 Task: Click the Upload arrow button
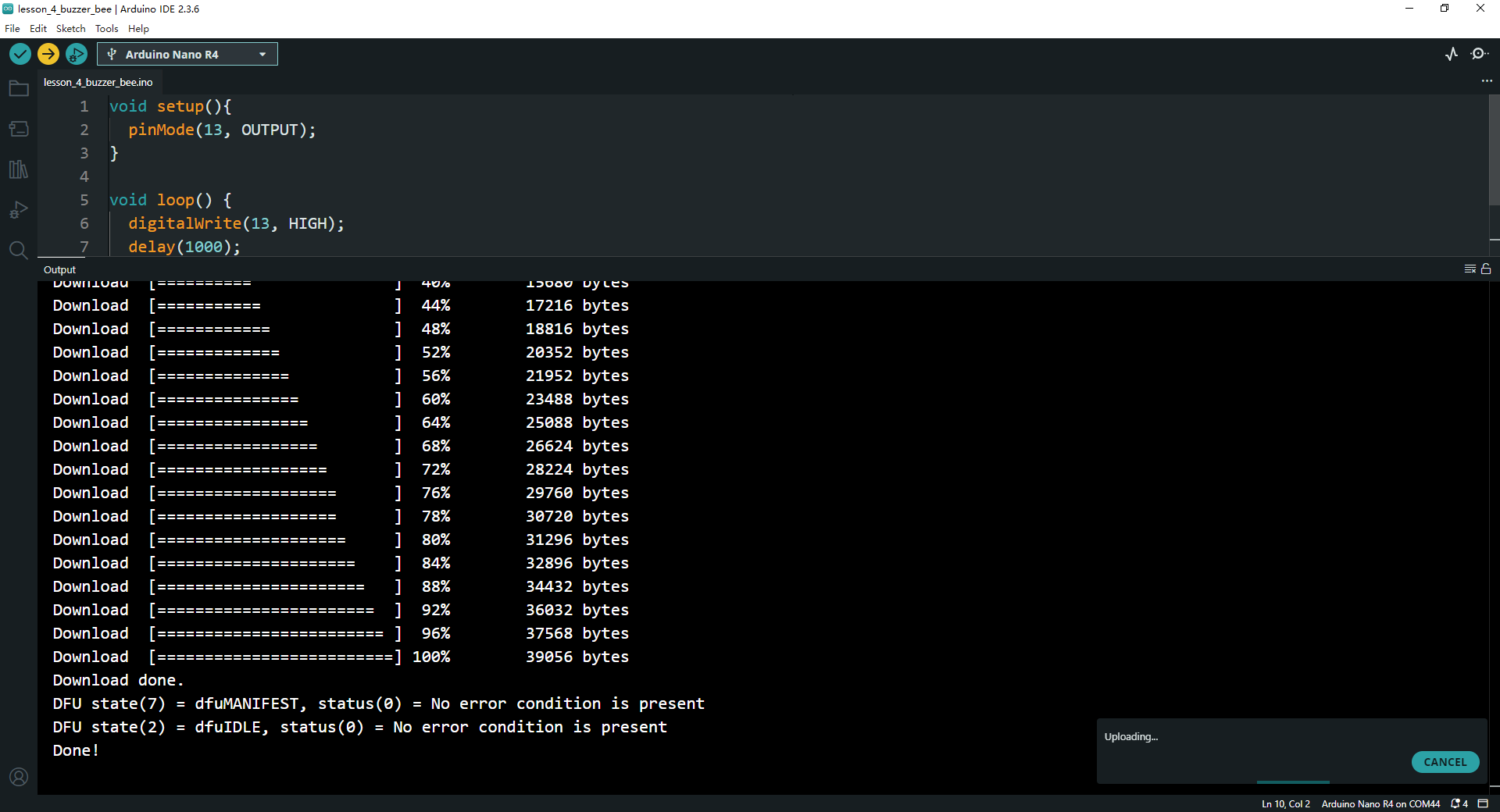(x=48, y=54)
